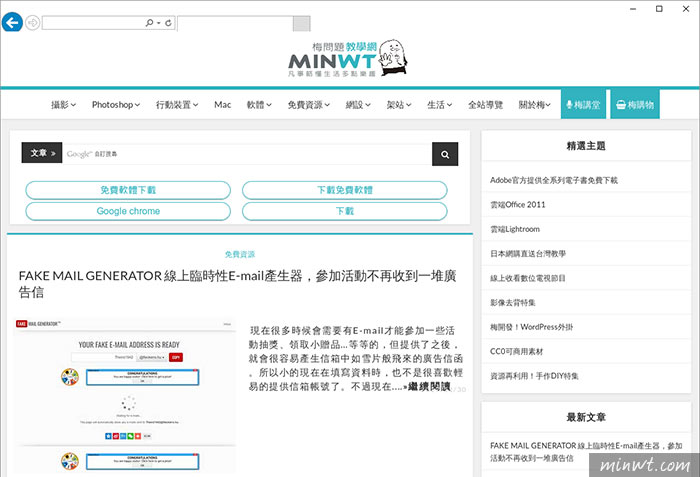Screen dimensions: 700x477
Task: Open Adobe官方提供全系列電子書免費下載 link
Action: click(x=554, y=180)
